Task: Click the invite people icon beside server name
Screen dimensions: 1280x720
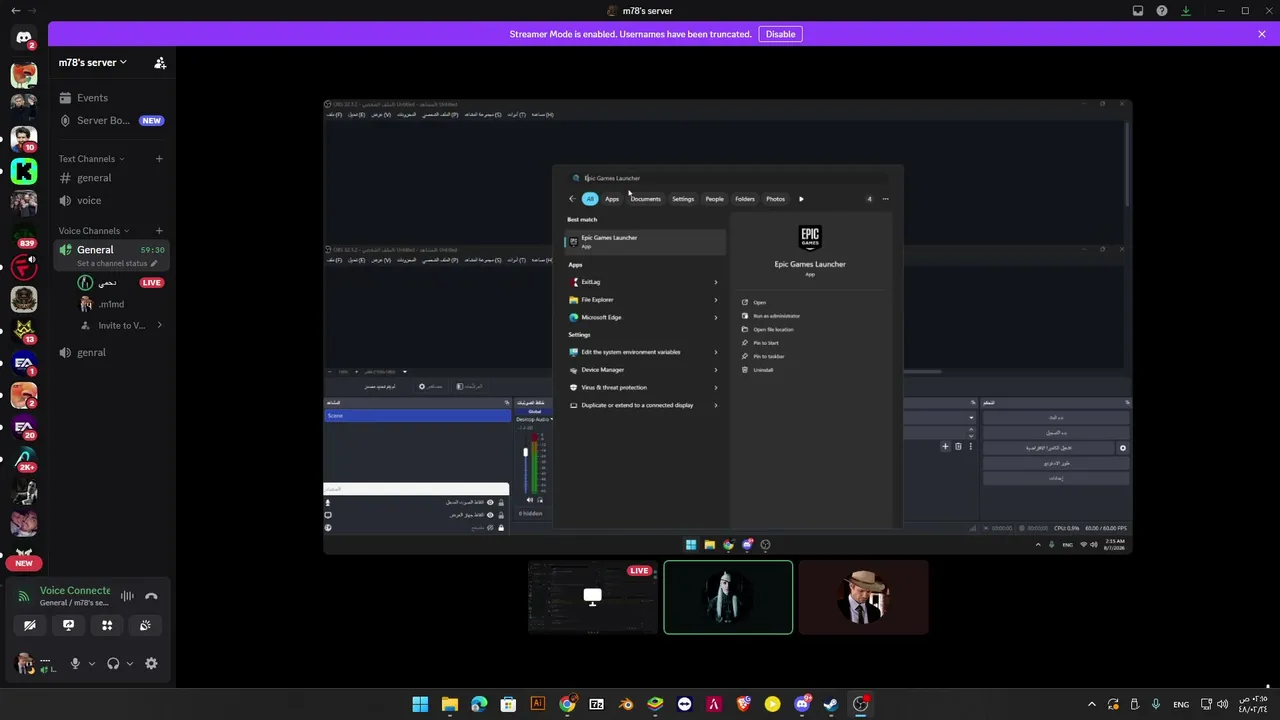Action: tap(160, 63)
